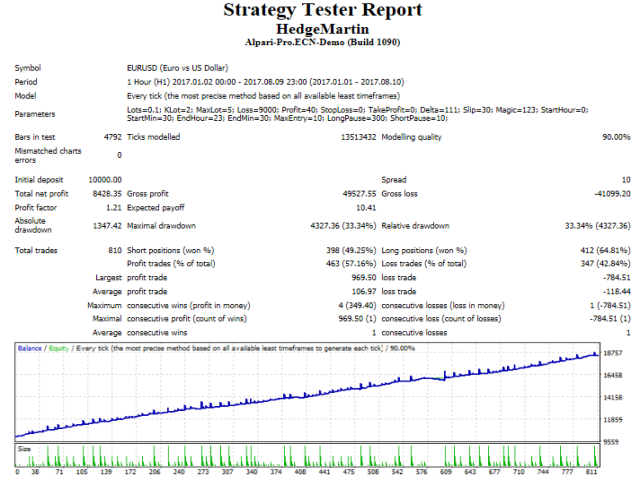Select initial deposit value '10000.00'
This screenshot has width=640, height=480.
[105, 180]
